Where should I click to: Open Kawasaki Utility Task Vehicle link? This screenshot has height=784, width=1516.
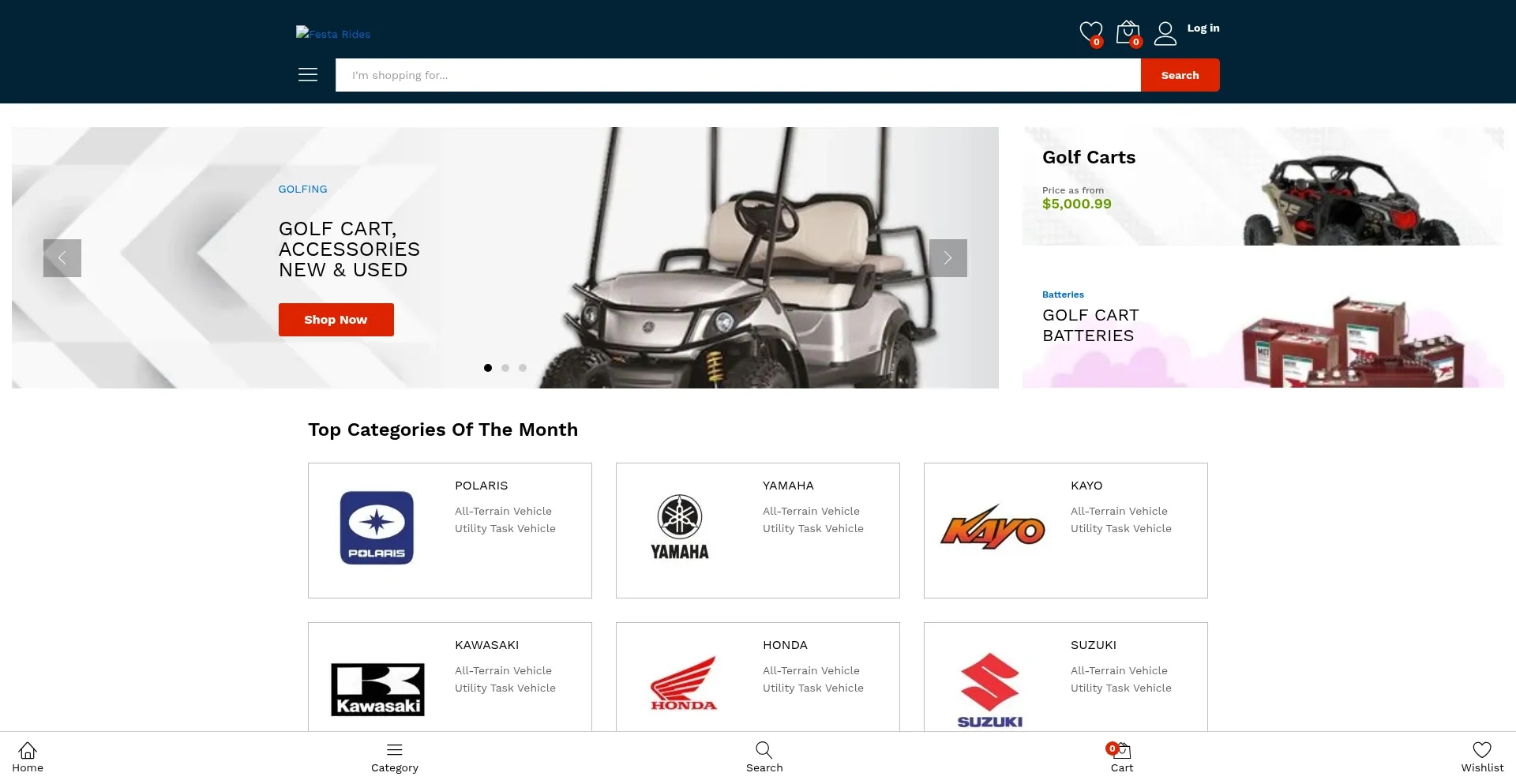tap(505, 688)
